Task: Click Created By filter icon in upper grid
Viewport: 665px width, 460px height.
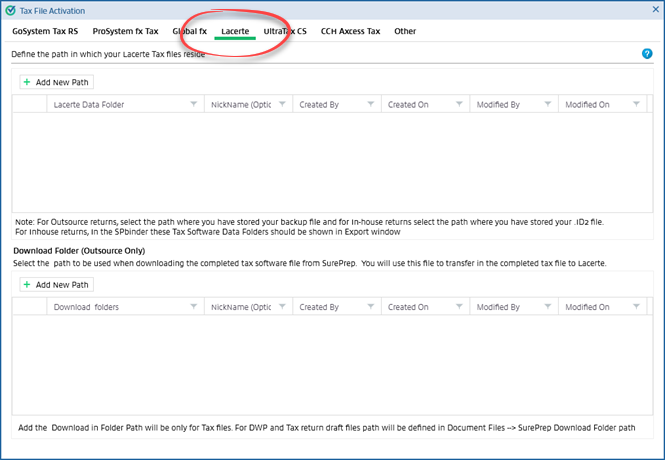Action: pos(371,105)
